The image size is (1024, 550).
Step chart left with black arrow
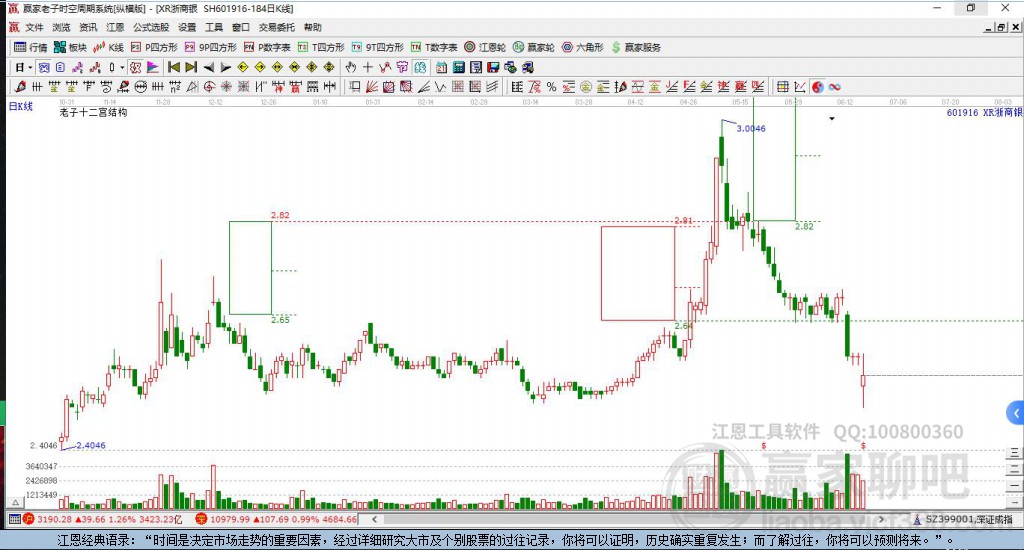[208, 67]
